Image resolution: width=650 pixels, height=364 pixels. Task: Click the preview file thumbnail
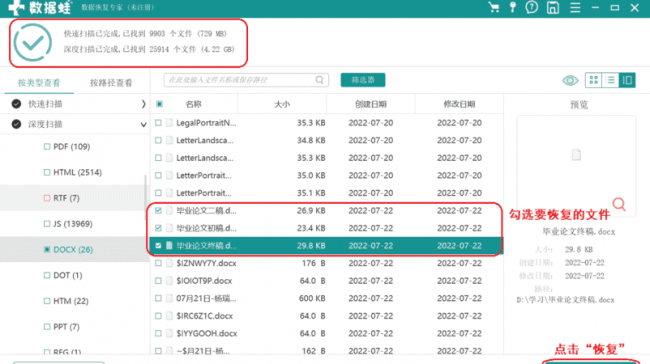[x=576, y=155]
